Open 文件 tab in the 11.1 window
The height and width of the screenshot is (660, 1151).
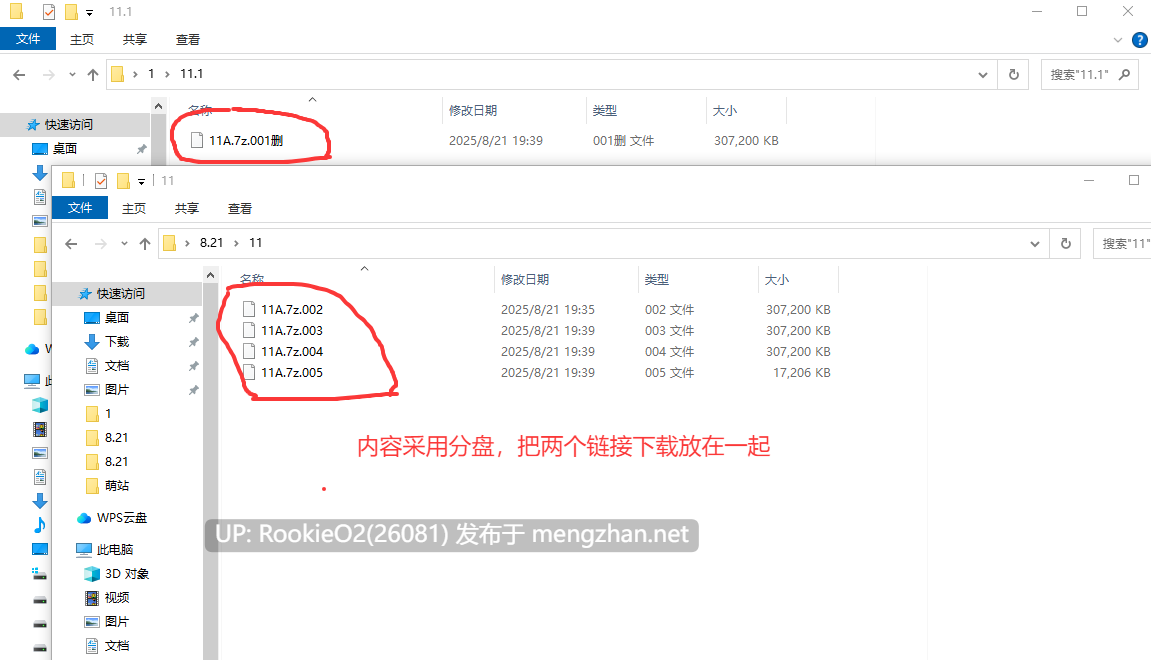pos(28,39)
